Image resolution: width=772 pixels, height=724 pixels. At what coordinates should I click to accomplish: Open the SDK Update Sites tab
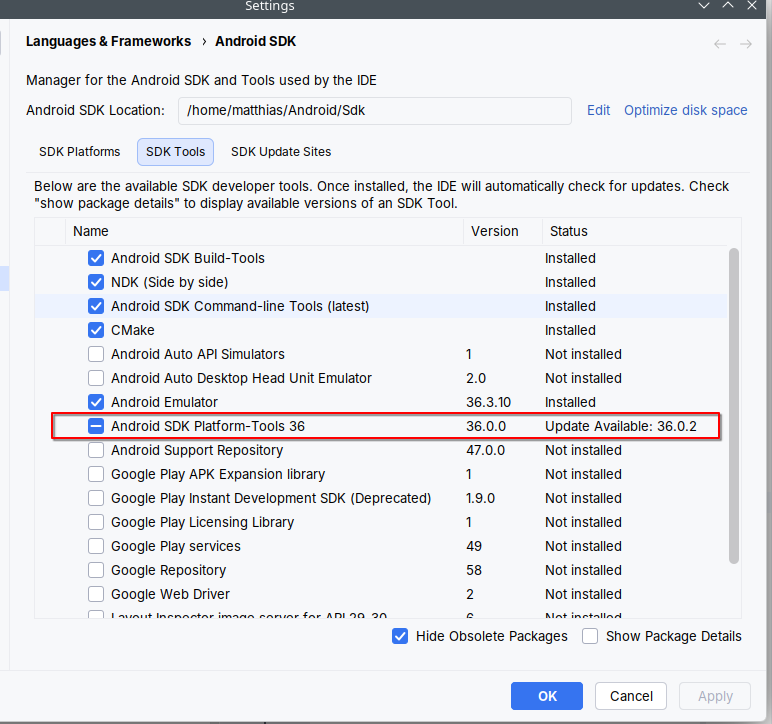[x=281, y=152]
